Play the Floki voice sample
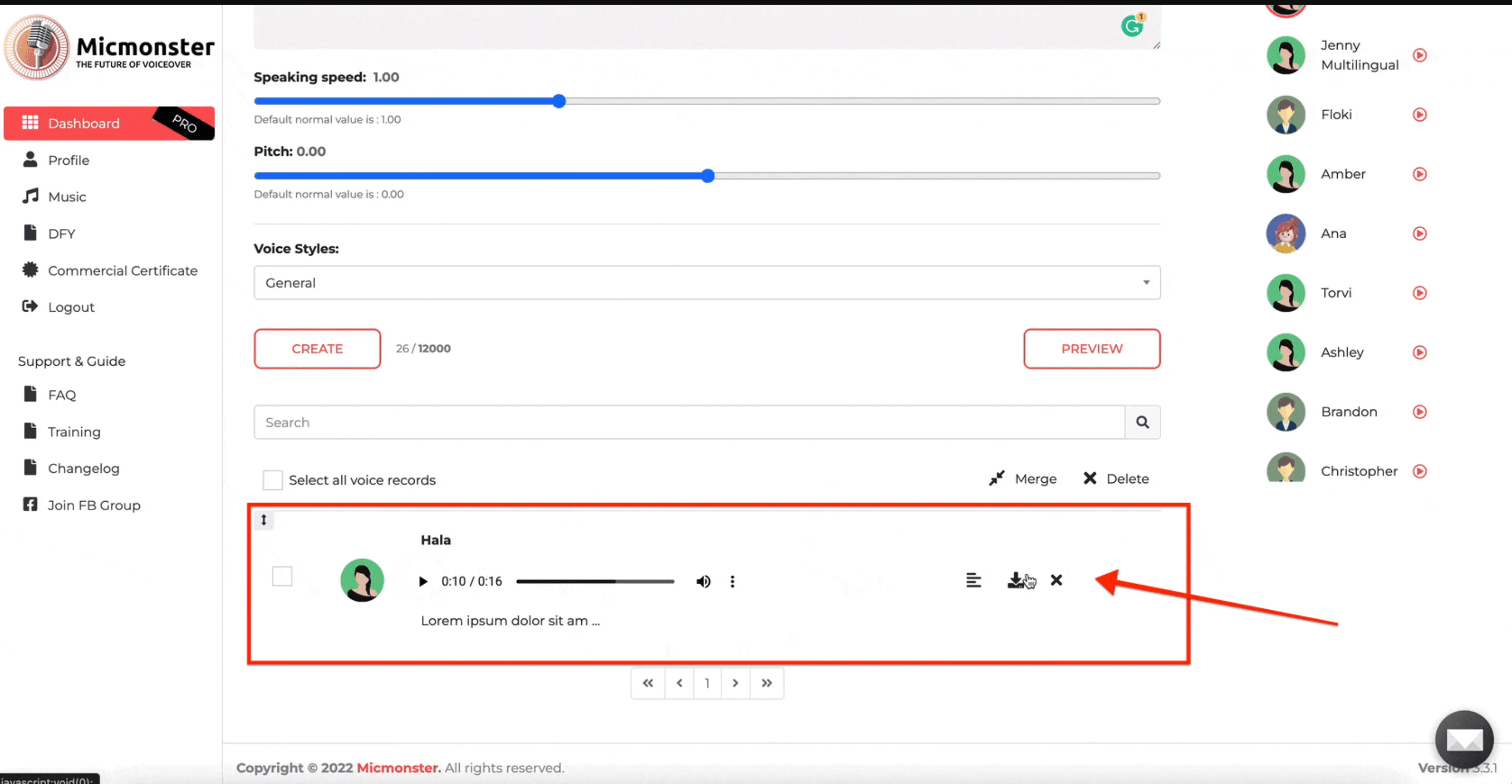Image resolution: width=1512 pixels, height=784 pixels. tap(1419, 114)
